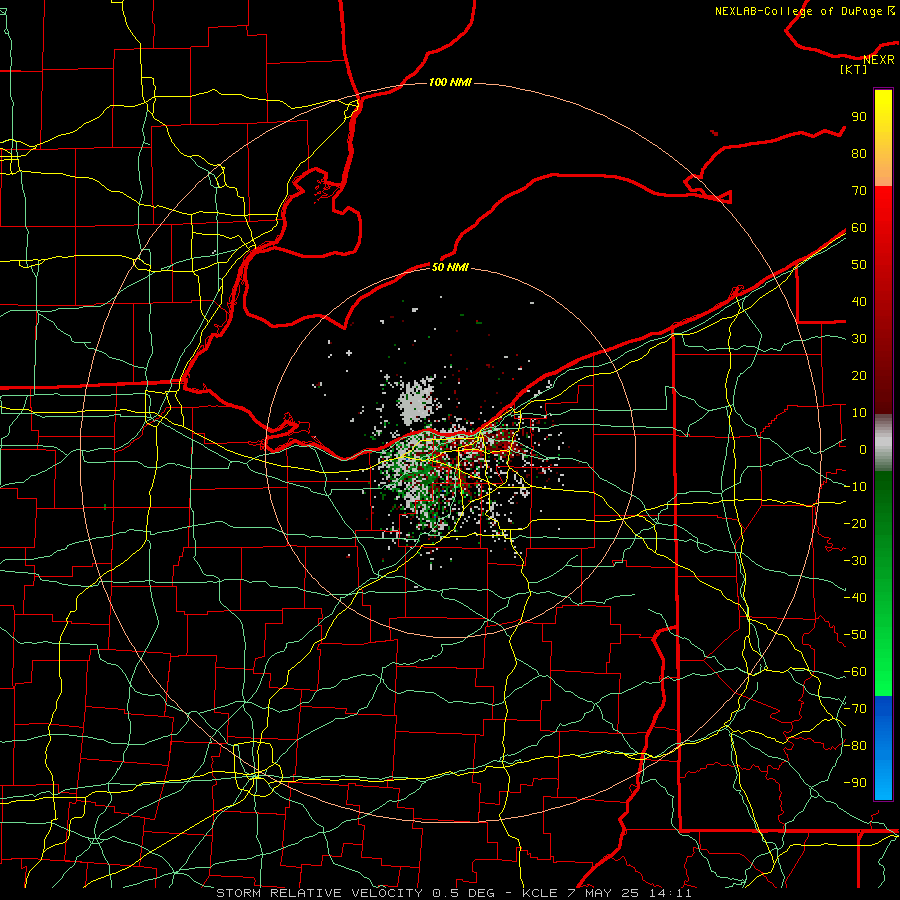Click the -40 tick label on velocity scale

tap(855, 598)
